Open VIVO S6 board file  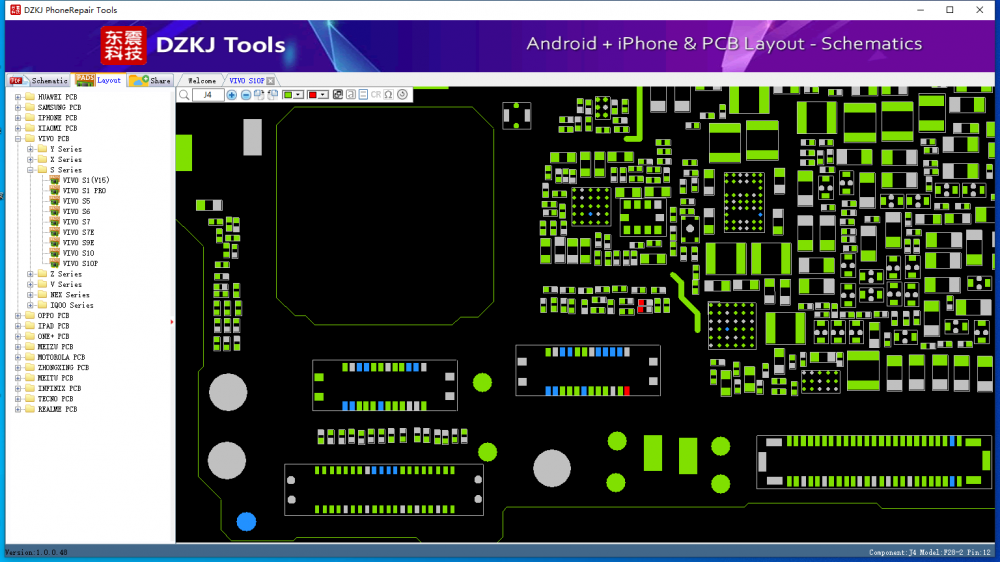pos(77,211)
